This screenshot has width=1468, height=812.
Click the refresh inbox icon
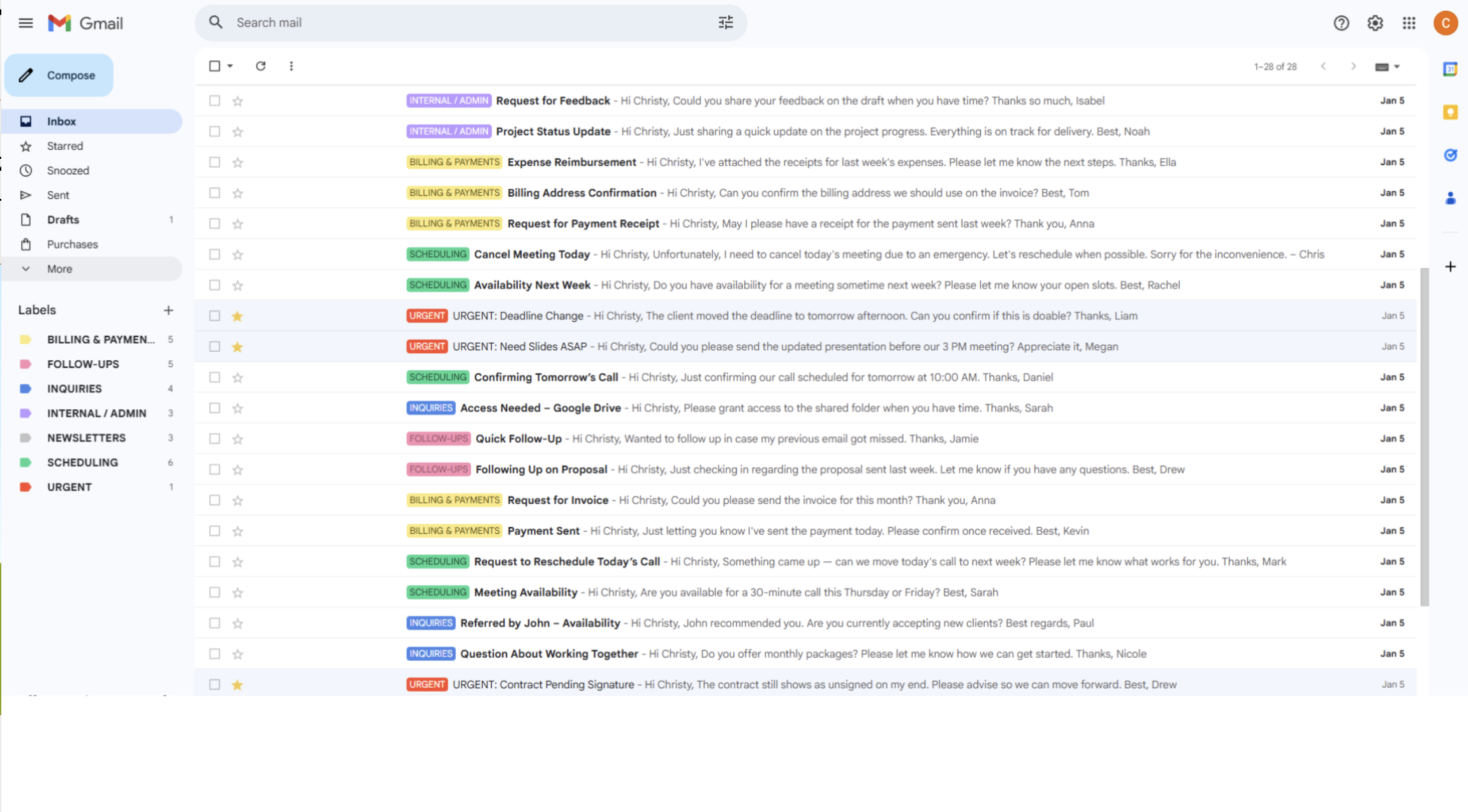pos(260,66)
